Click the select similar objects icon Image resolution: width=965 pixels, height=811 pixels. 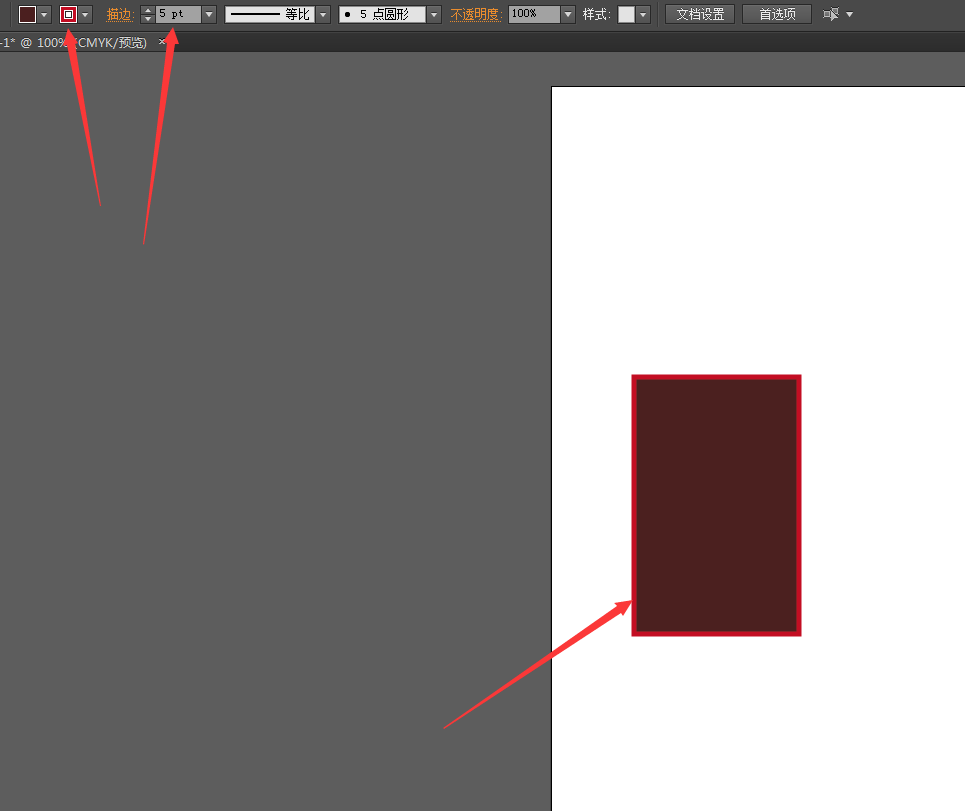pos(831,14)
